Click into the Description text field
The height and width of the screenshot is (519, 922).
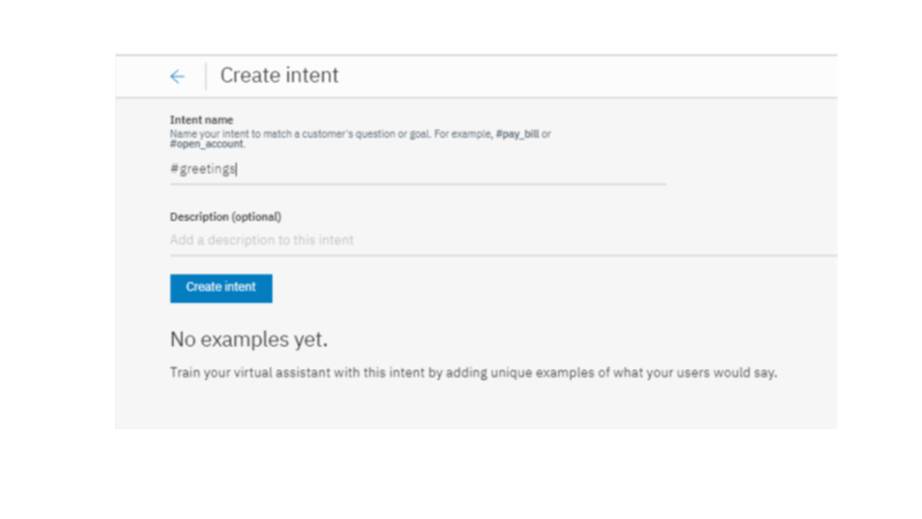(x=500, y=241)
